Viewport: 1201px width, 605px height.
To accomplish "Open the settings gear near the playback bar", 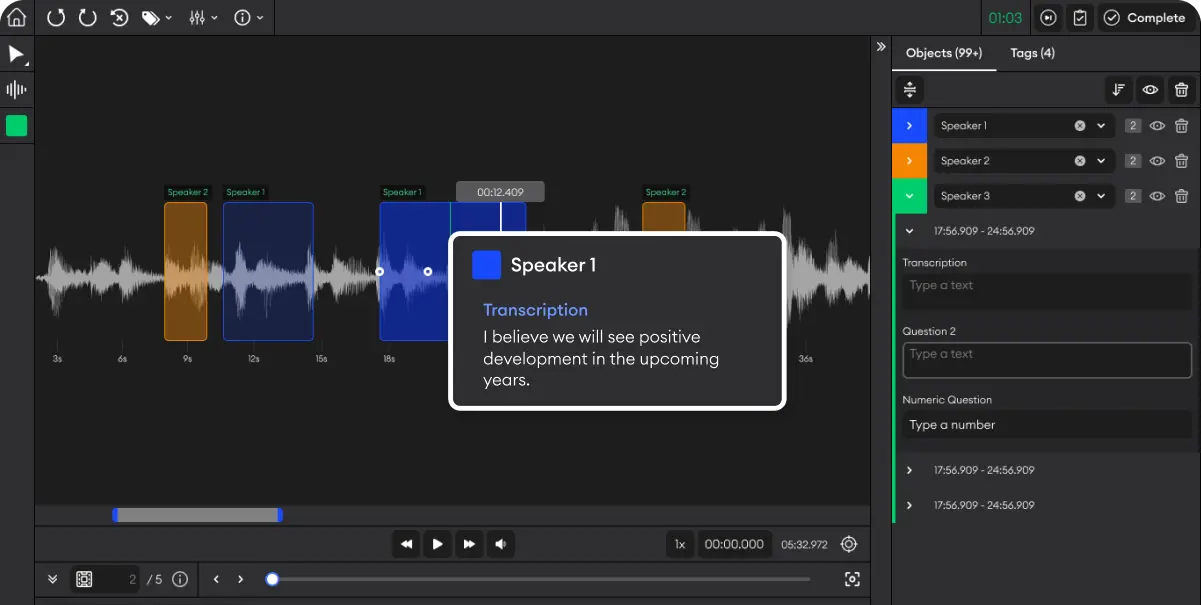I will [849, 544].
